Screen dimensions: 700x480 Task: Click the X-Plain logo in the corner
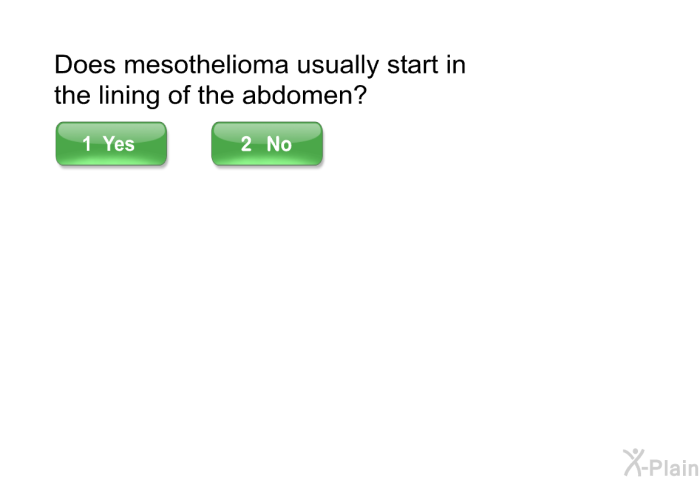(x=661, y=463)
